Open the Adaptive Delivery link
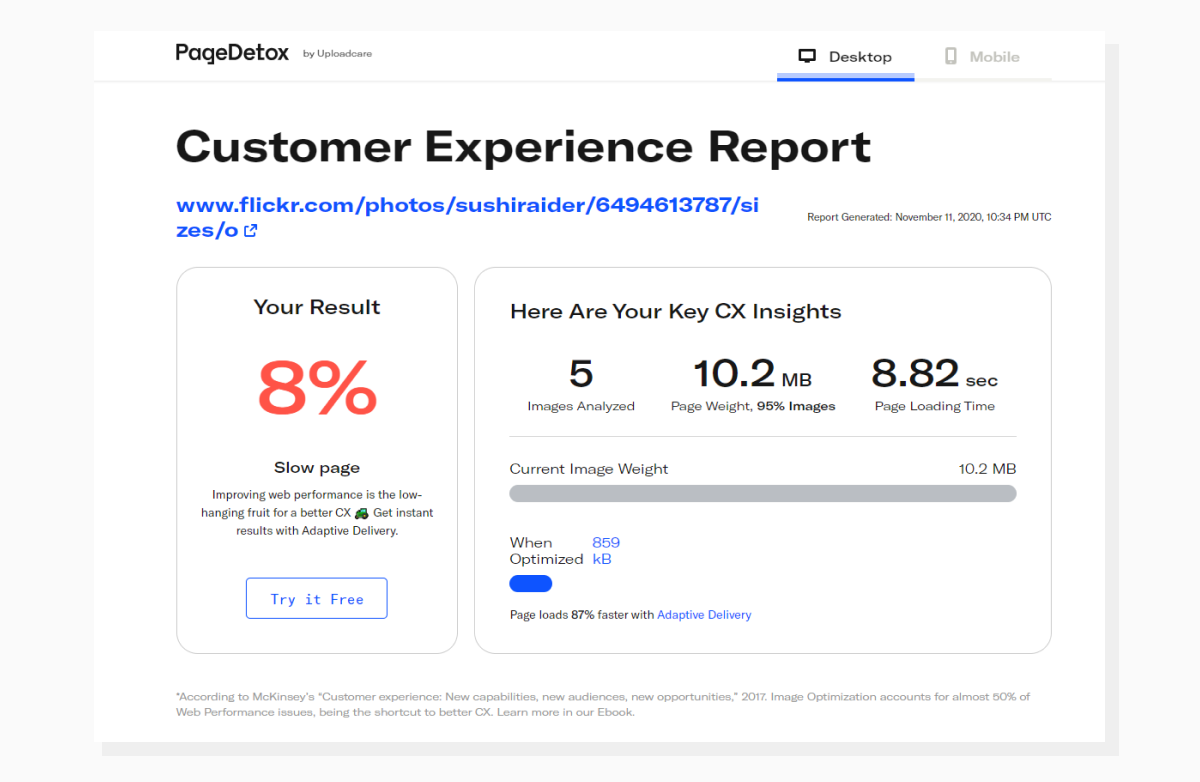Screen dimensions: 1200x782 coord(704,615)
